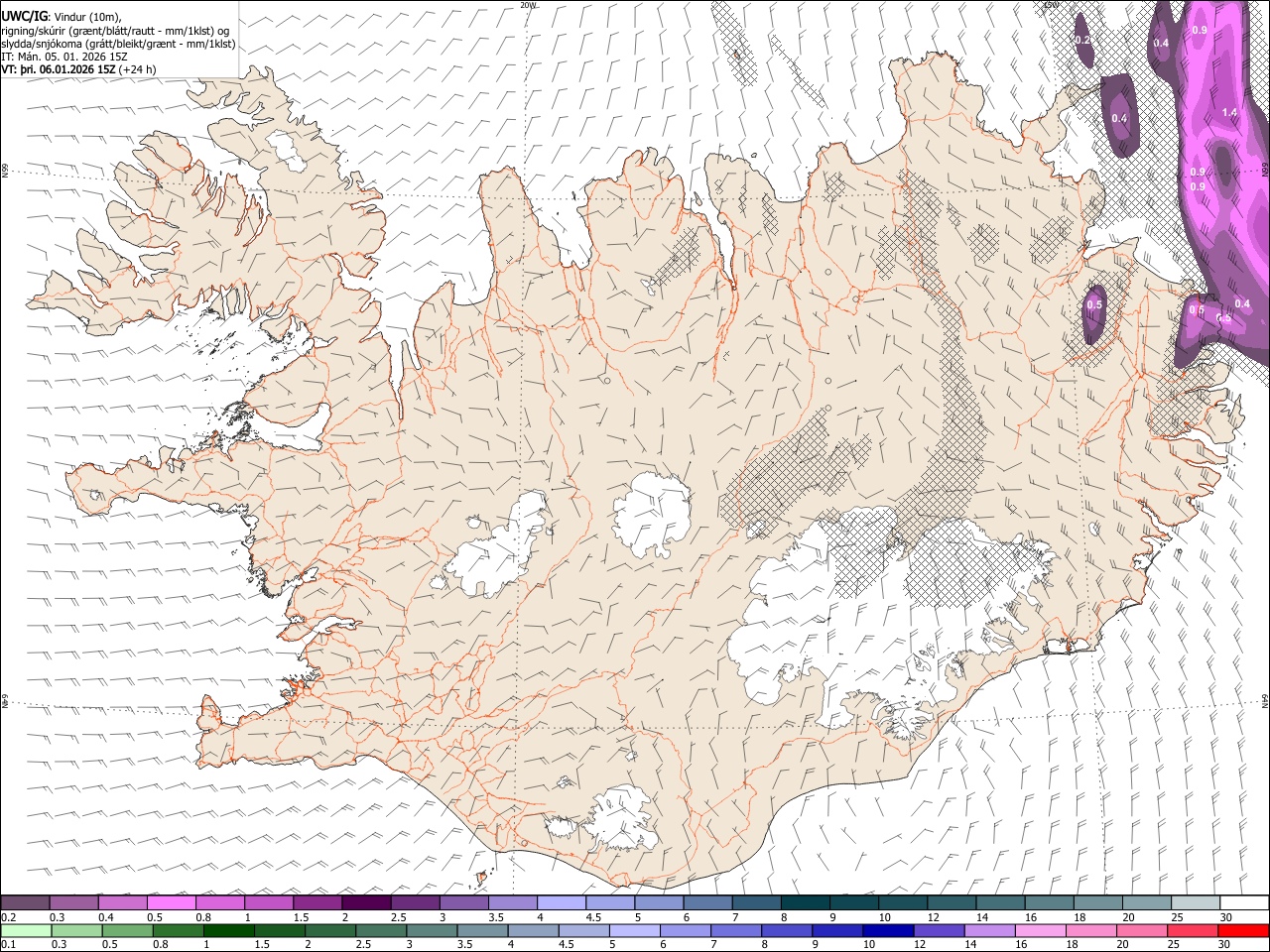
Task: Click the '1.4' snowfall value on the map
Action: pos(1229,113)
